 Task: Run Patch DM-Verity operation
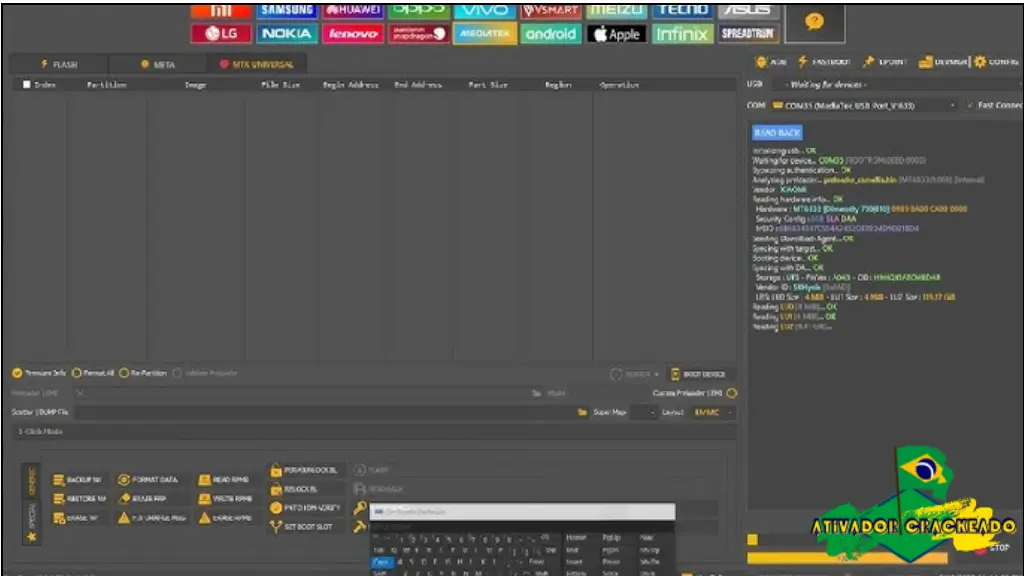click(306, 507)
